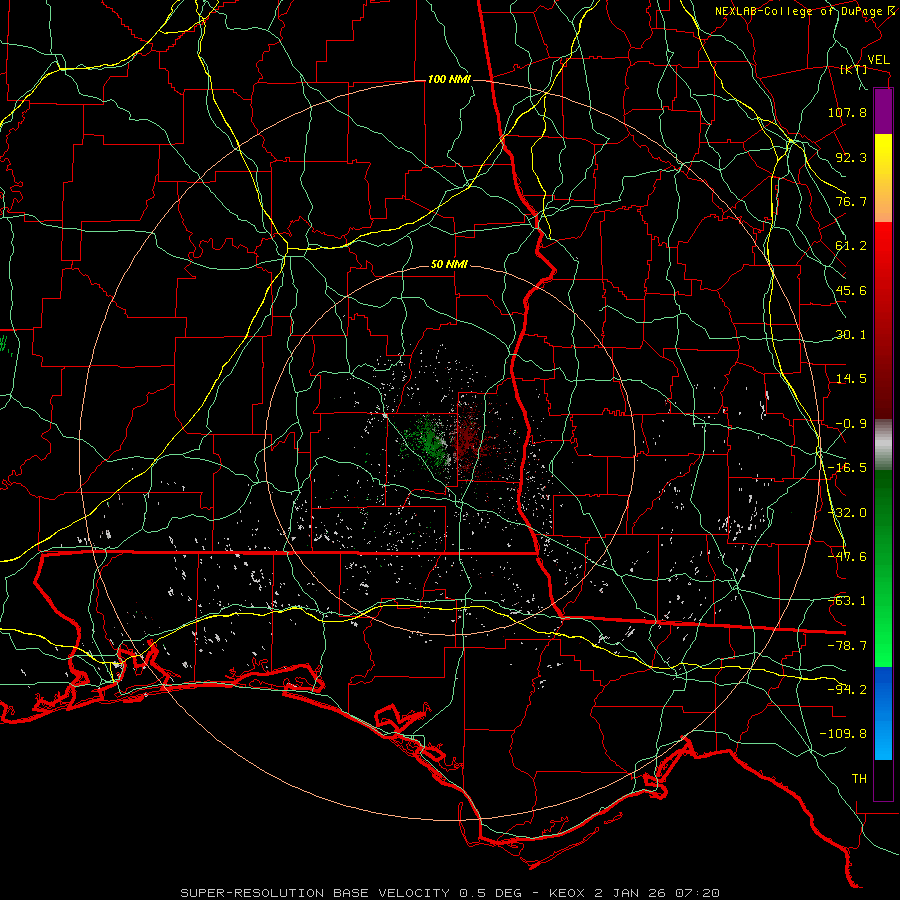Click the TH legend label
900x900 pixels.
(x=859, y=779)
